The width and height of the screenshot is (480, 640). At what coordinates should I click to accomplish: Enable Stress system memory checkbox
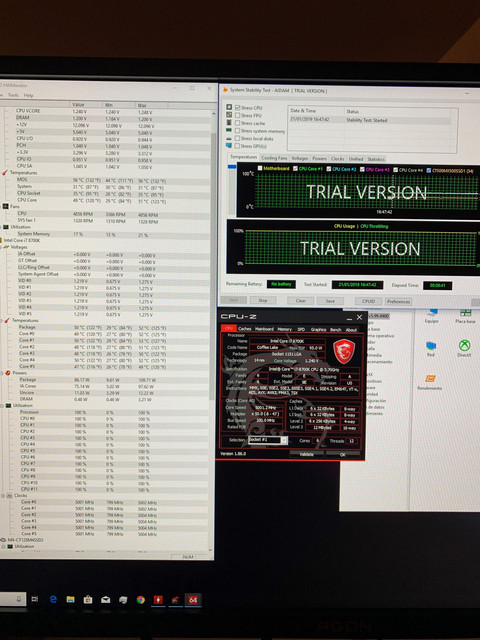[x=237, y=131]
